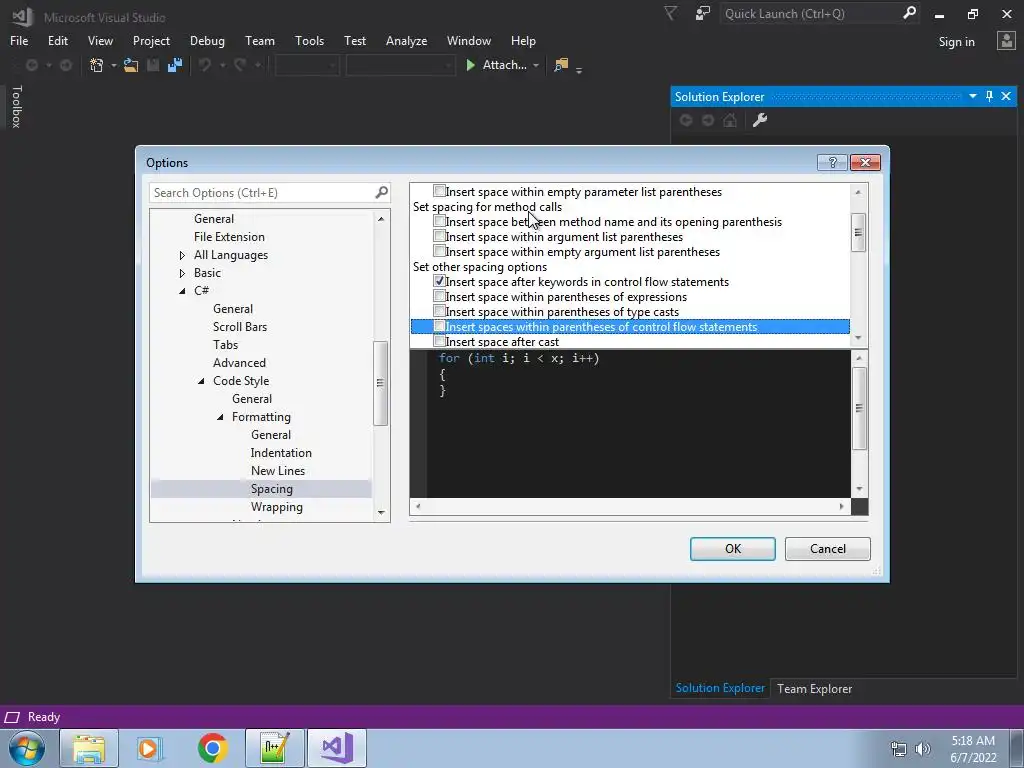Viewport: 1024px width, 768px height.
Task: Click the Open File folder icon
Action: coord(131,65)
